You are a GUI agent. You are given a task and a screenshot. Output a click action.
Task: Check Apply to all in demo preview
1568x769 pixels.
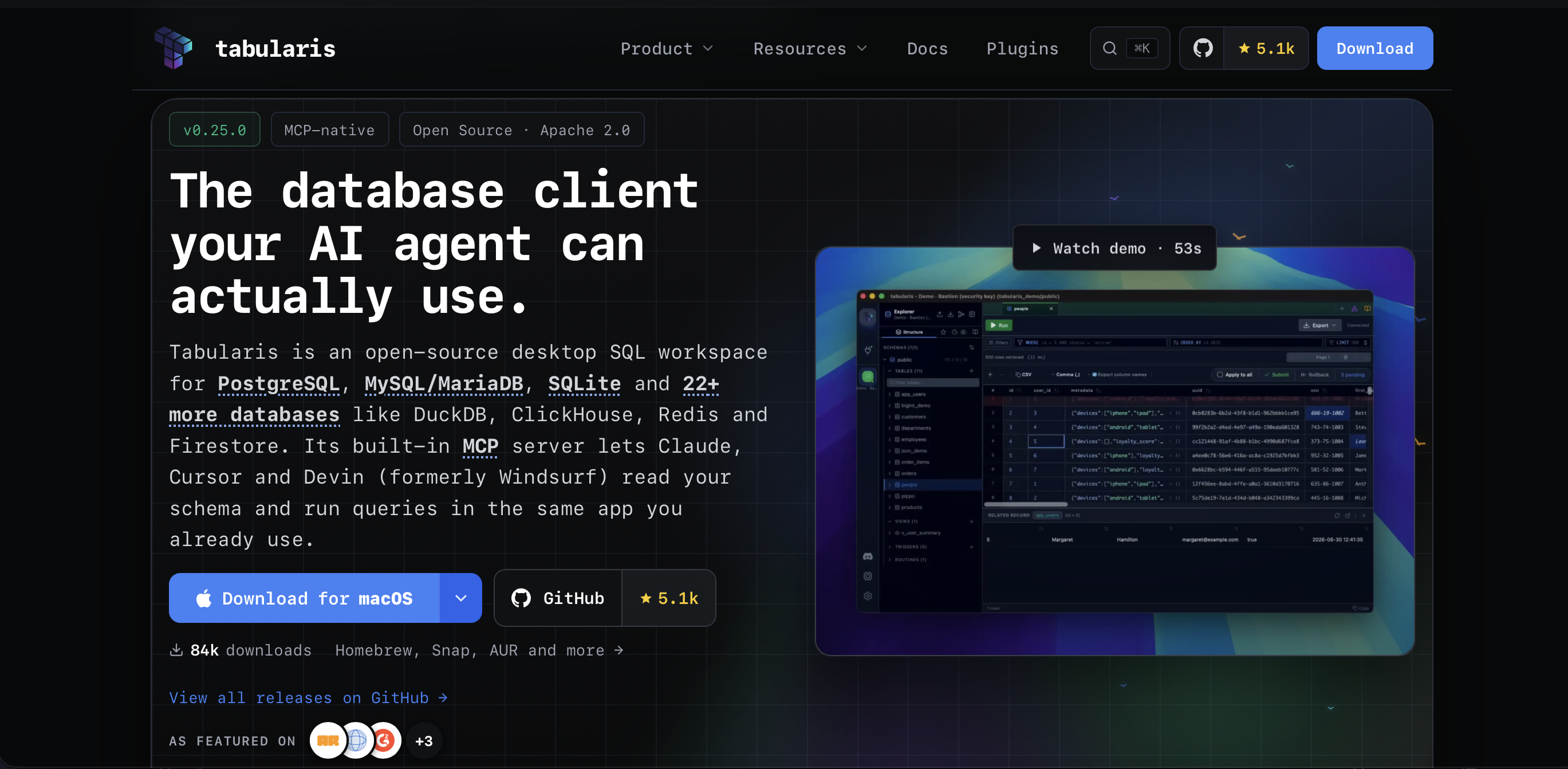pyautogui.click(x=1234, y=374)
